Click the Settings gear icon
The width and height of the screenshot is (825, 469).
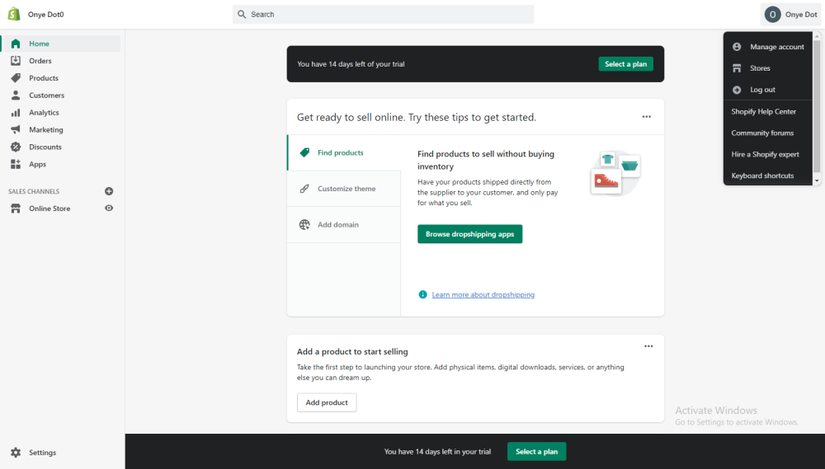click(16, 452)
